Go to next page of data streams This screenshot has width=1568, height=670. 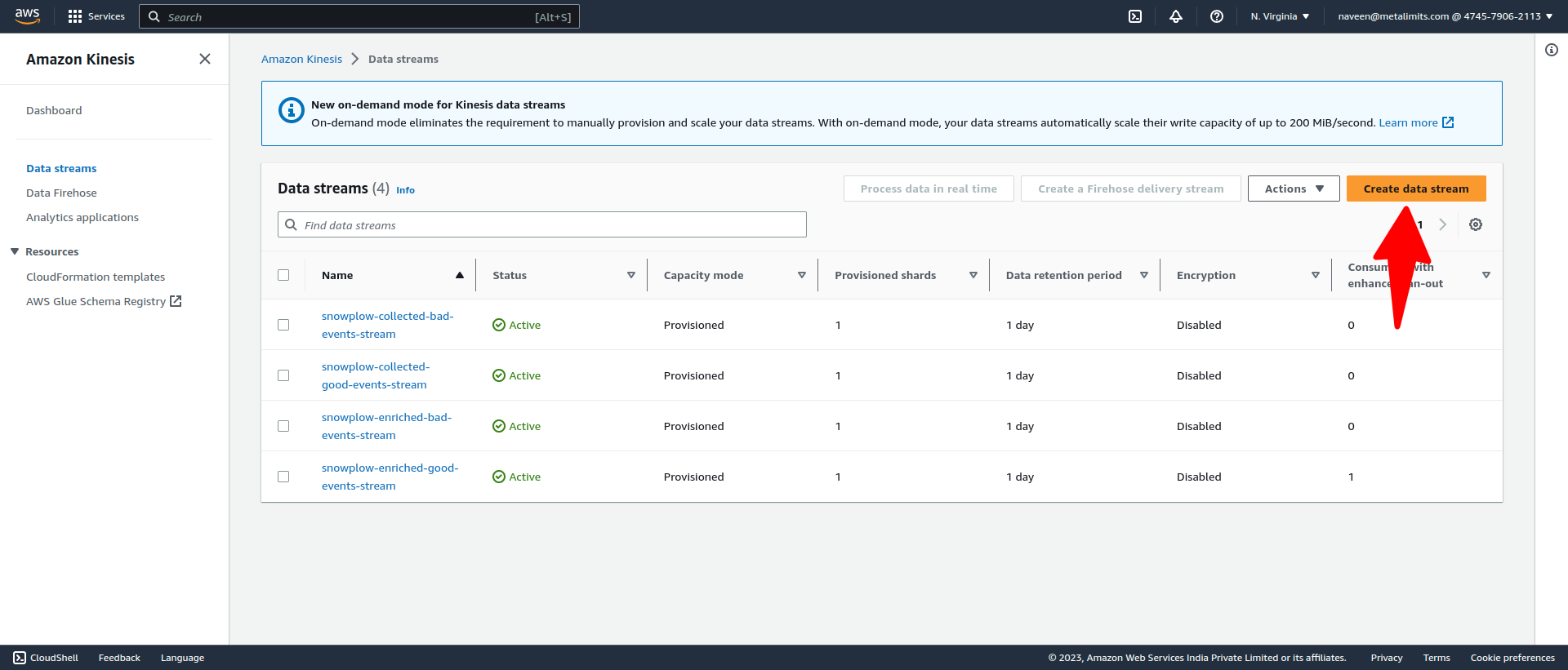click(x=1443, y=224)
